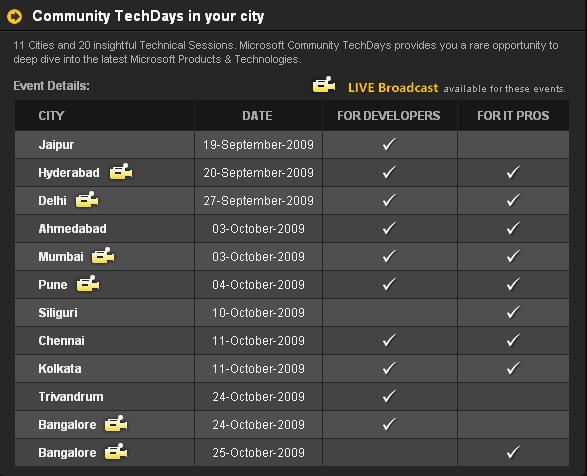Open camera icon for Bangalore 25-October event
Image resolution: width=587 pixels, height=476 pixels.
pos(116,452)
